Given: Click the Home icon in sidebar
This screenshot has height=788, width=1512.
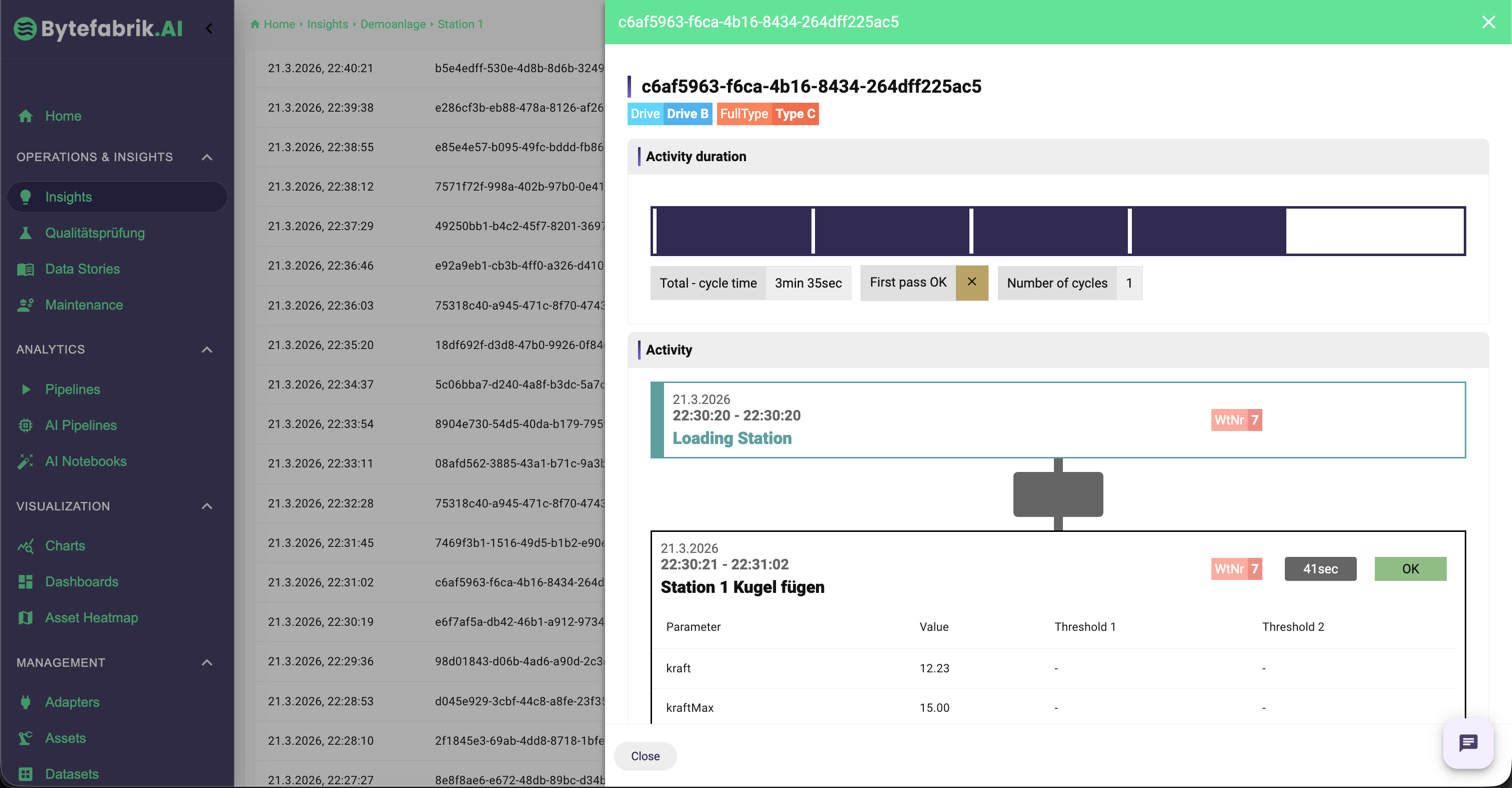Looking at the screenshot, I should point(26,116).
